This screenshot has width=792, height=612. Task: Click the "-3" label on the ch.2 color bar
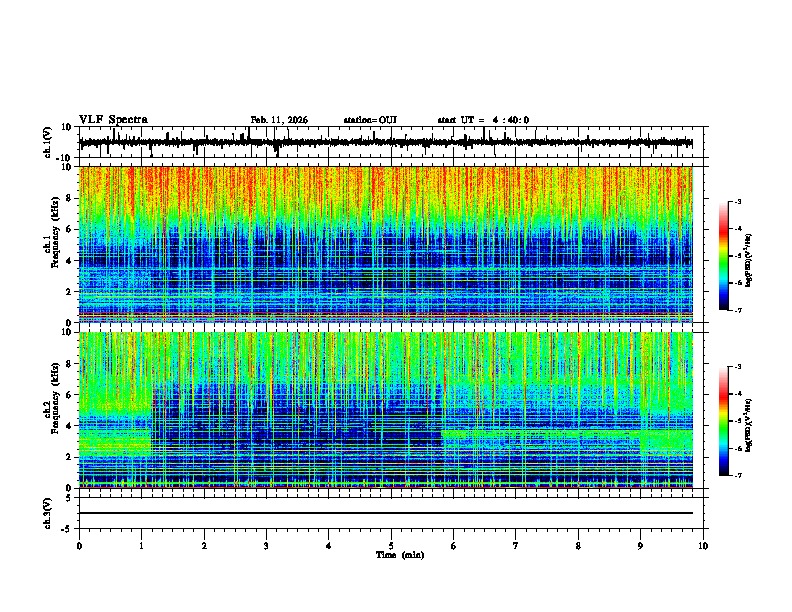click(x=737, y=367)
